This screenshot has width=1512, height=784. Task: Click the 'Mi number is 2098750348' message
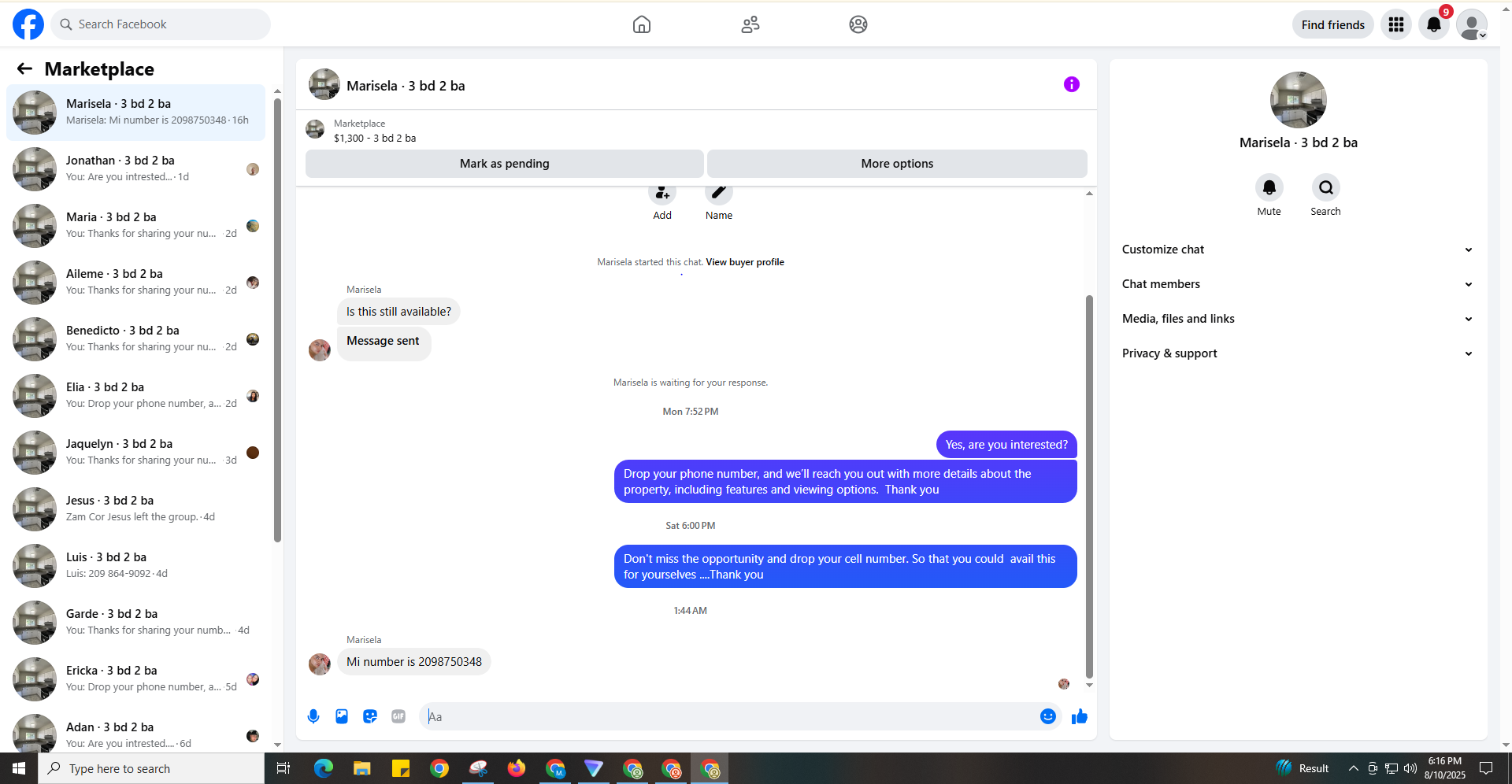(x=414, y=662)
